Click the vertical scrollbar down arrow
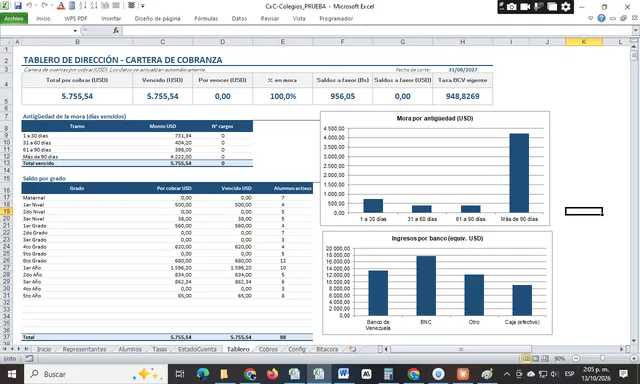 pos(634,341)
